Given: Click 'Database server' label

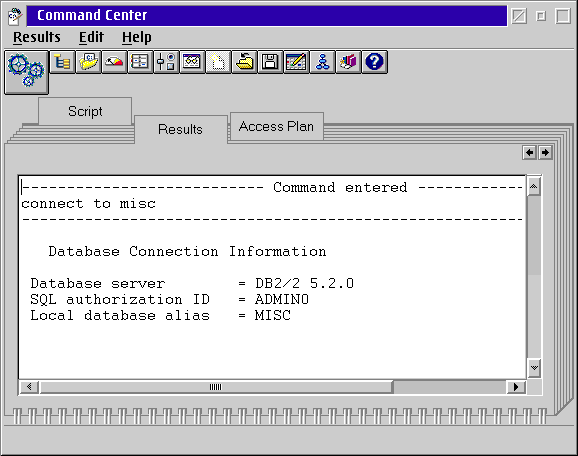Looking at the screenshot, I should point(98,283).
